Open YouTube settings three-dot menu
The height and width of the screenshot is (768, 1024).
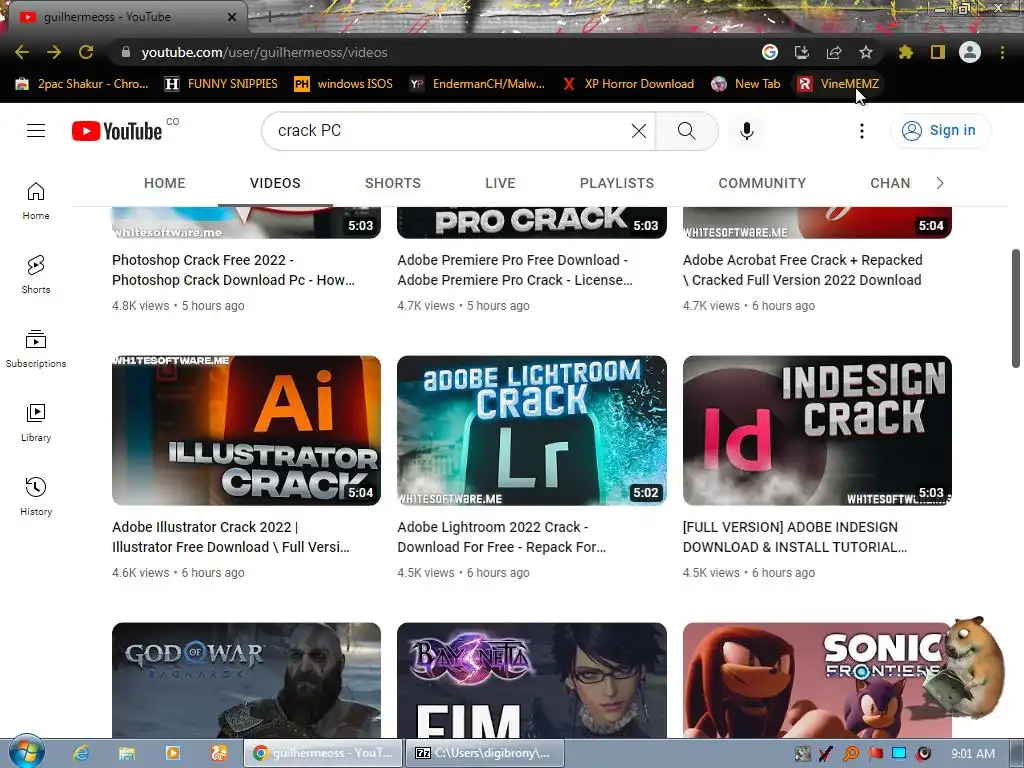coord(862,131)
